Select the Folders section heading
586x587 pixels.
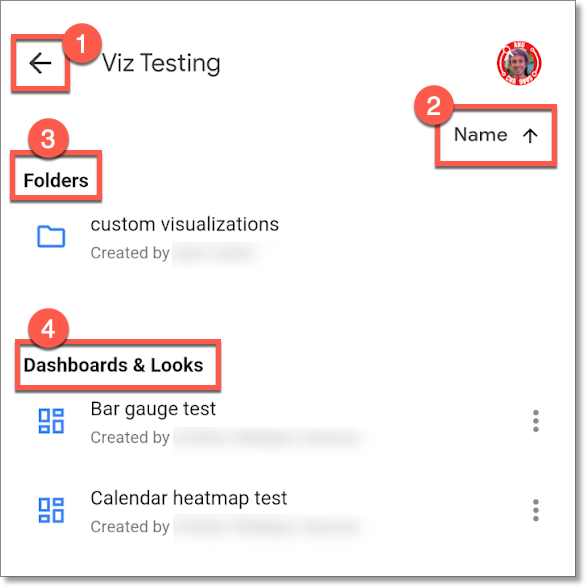coord(56,180)
